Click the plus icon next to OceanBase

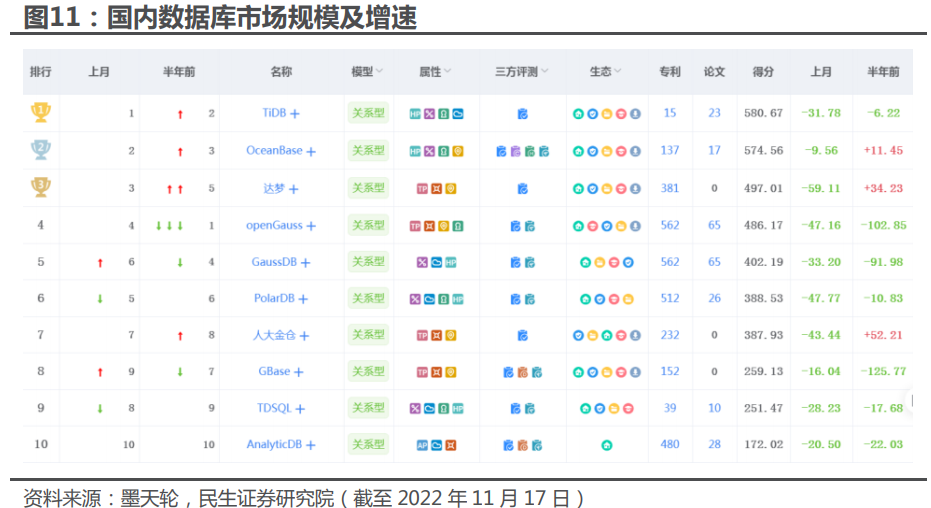point(311,151)
